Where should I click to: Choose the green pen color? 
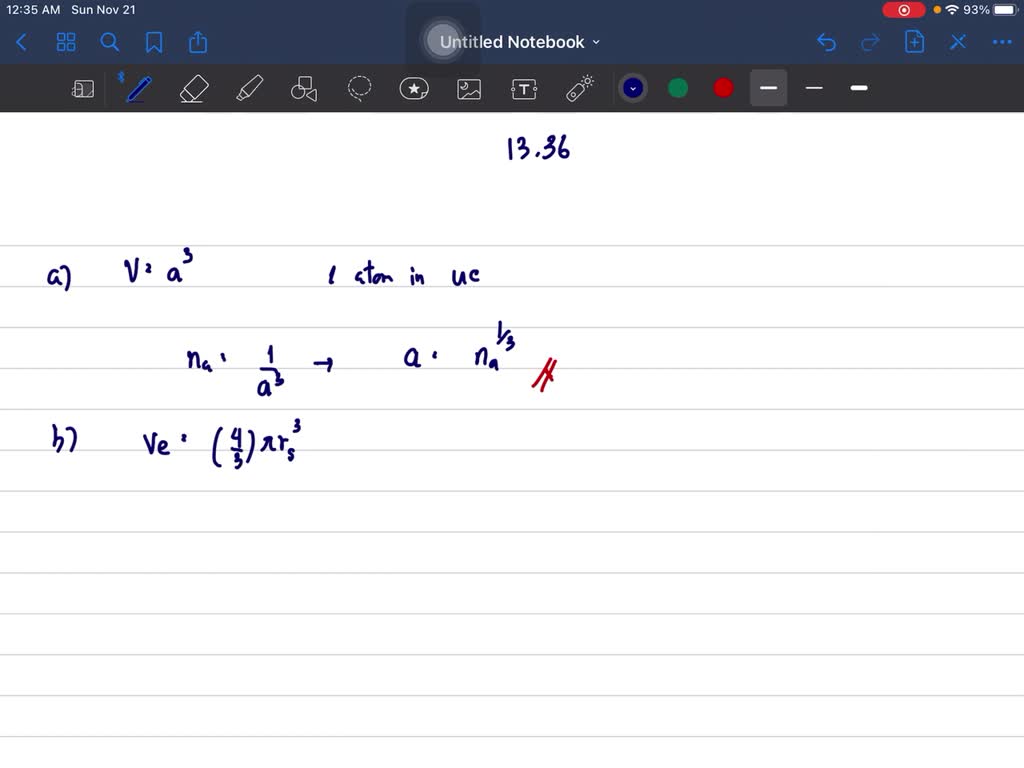(x=678, y=88)
